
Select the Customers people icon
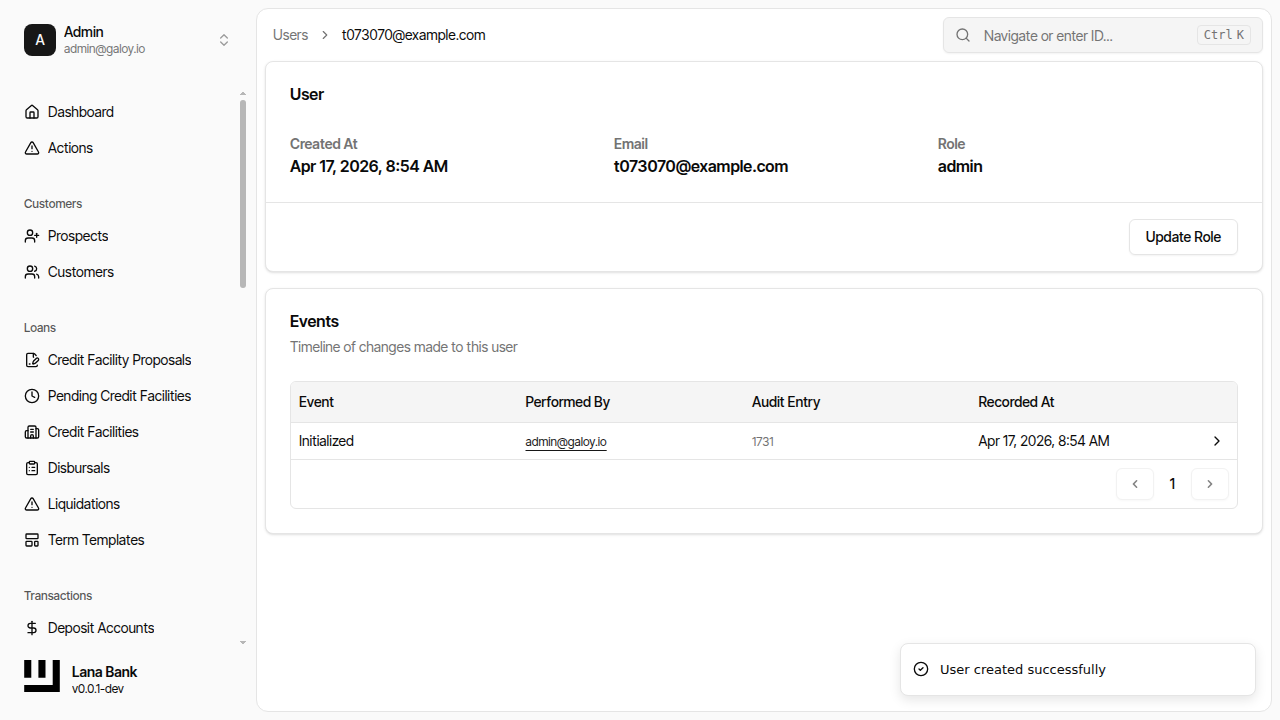pos(31,271)
